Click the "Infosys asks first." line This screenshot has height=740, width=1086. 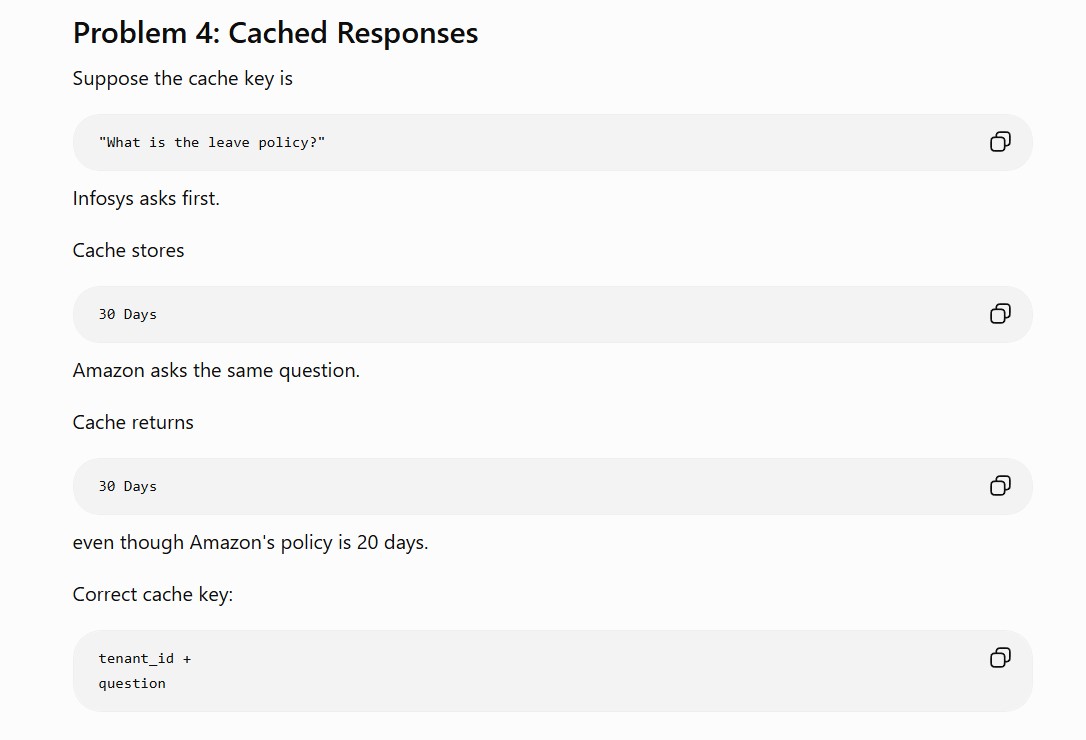click(x=146, y=198)
